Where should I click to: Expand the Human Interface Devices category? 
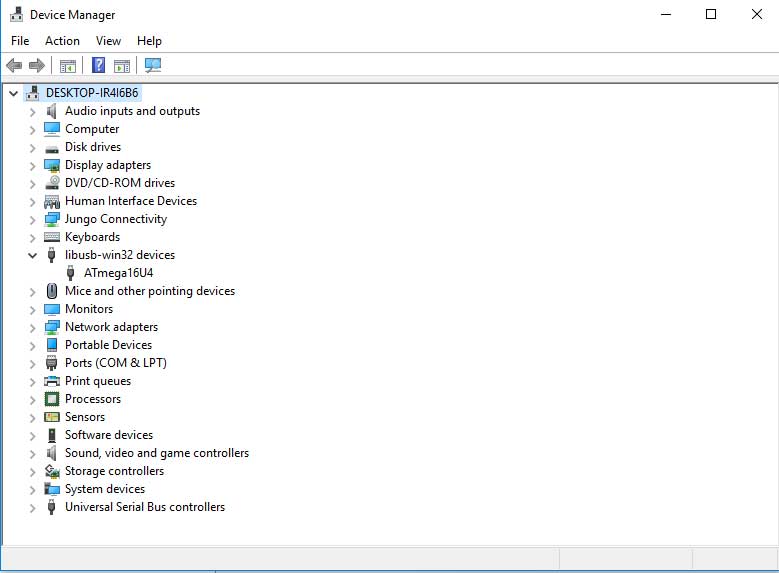33,202
